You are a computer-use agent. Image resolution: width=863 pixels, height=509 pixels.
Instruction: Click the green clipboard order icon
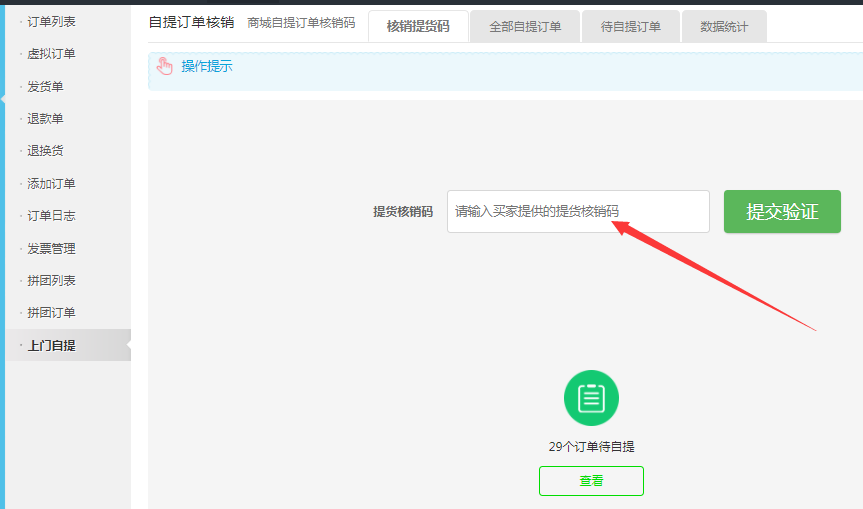(591, 398)
